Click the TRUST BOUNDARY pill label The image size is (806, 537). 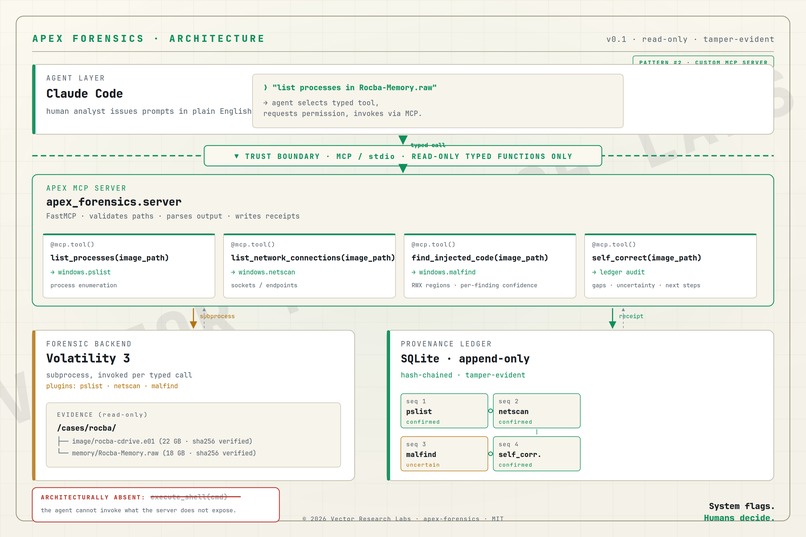click(403, 156)
